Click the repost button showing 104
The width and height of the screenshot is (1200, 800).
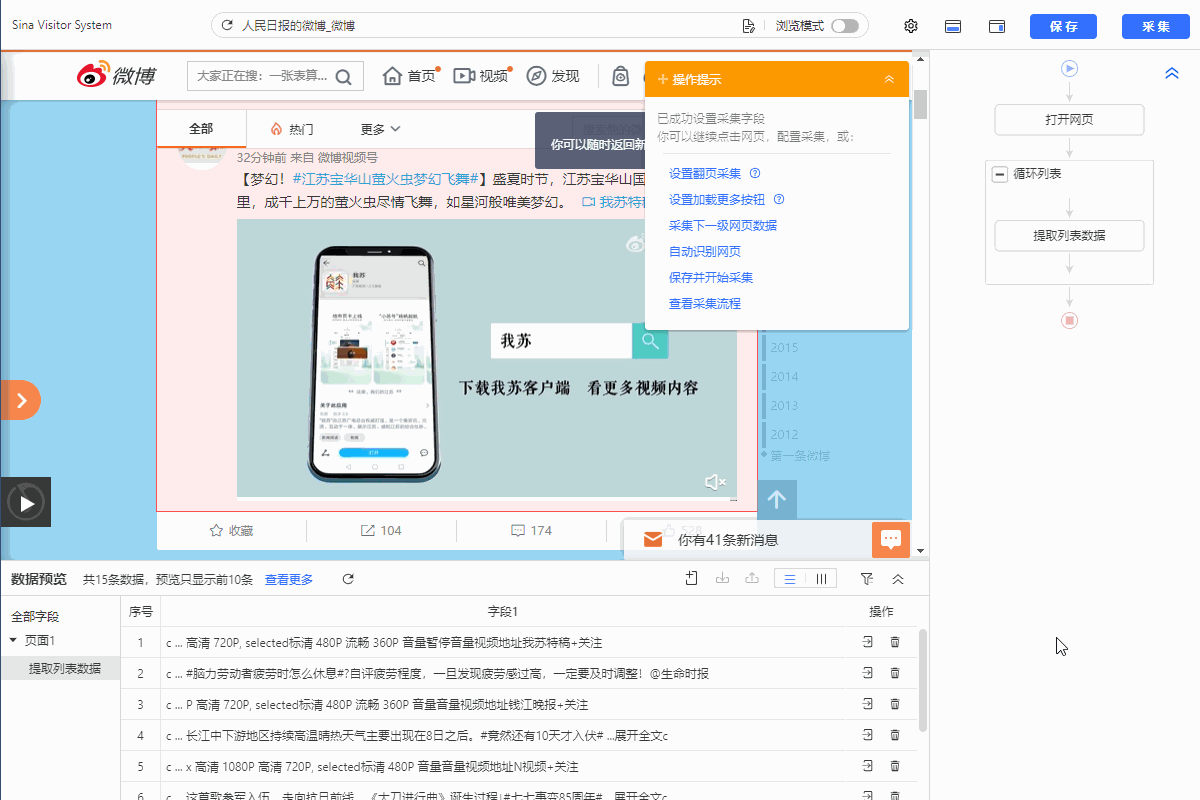pyautogui.click(x=381, y=530)
